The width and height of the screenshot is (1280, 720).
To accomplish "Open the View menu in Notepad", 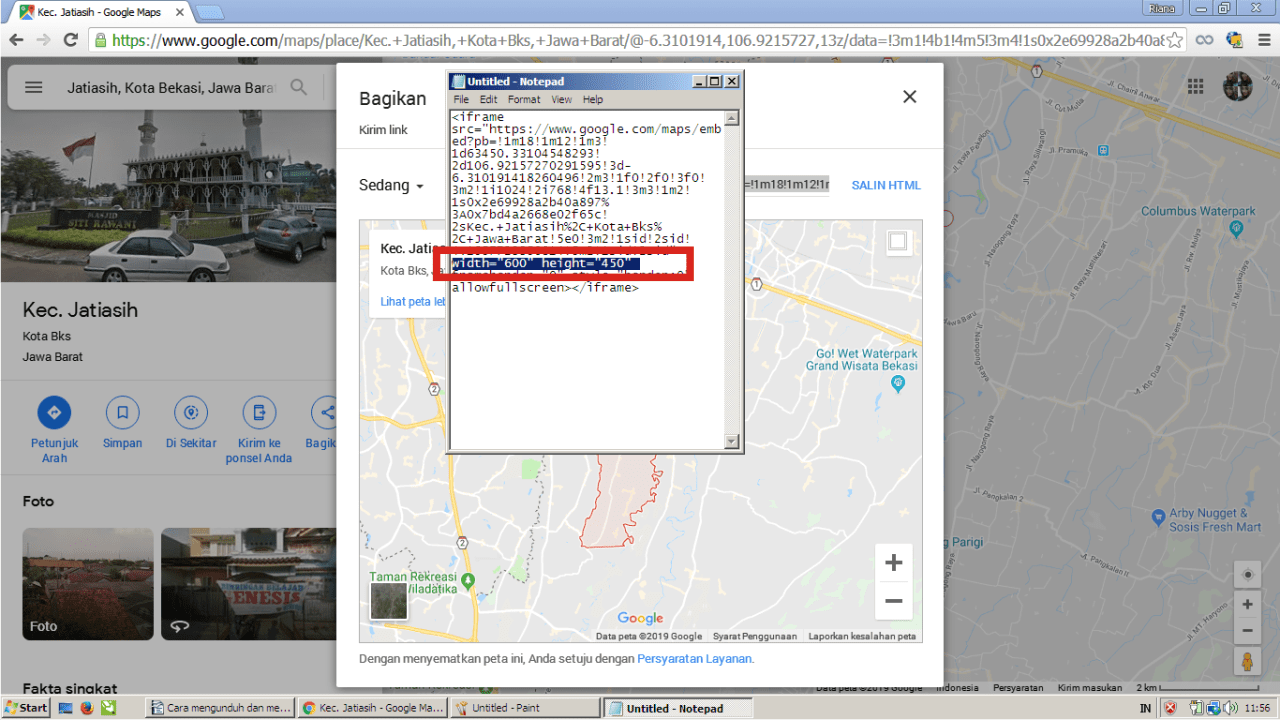I will click(x=562, y=100).
